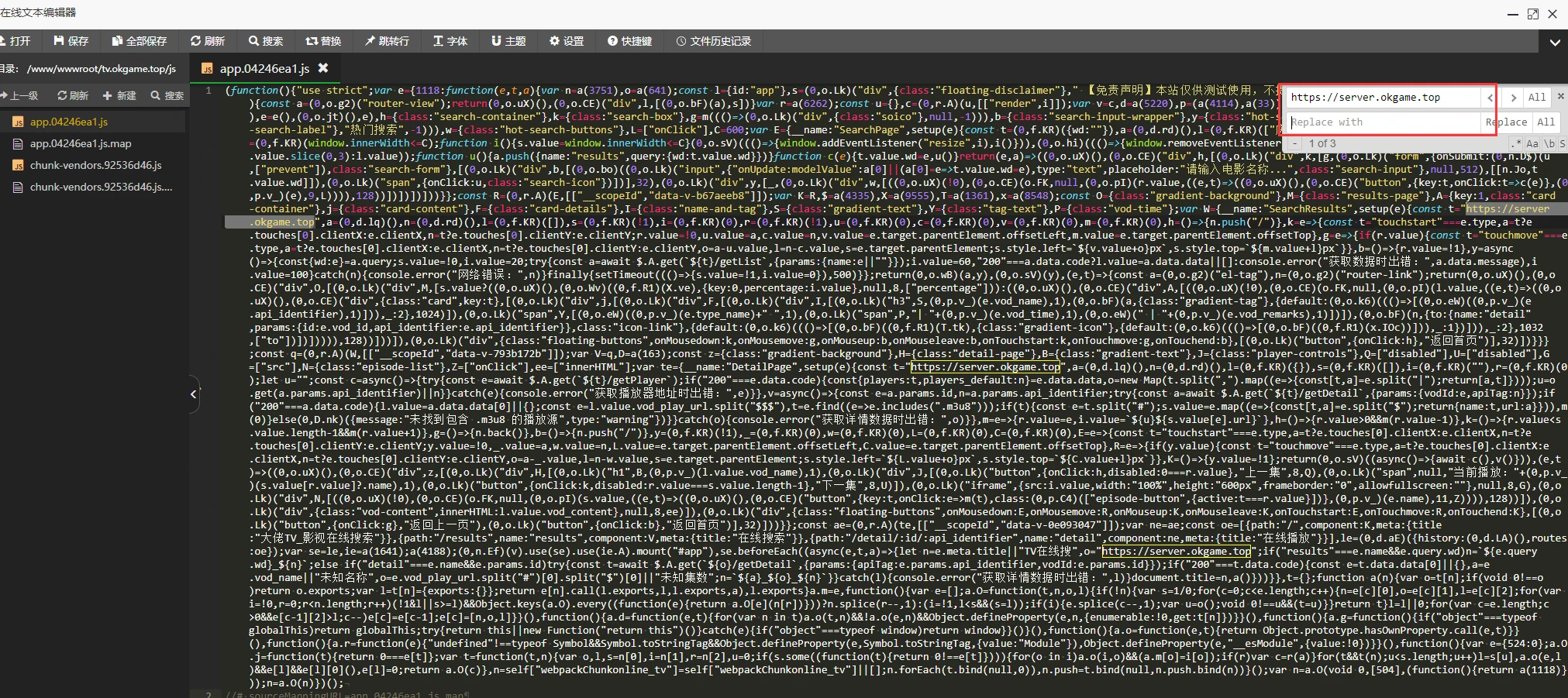Show 快捷键 (Shortcuts) help

tap(629, 41)
